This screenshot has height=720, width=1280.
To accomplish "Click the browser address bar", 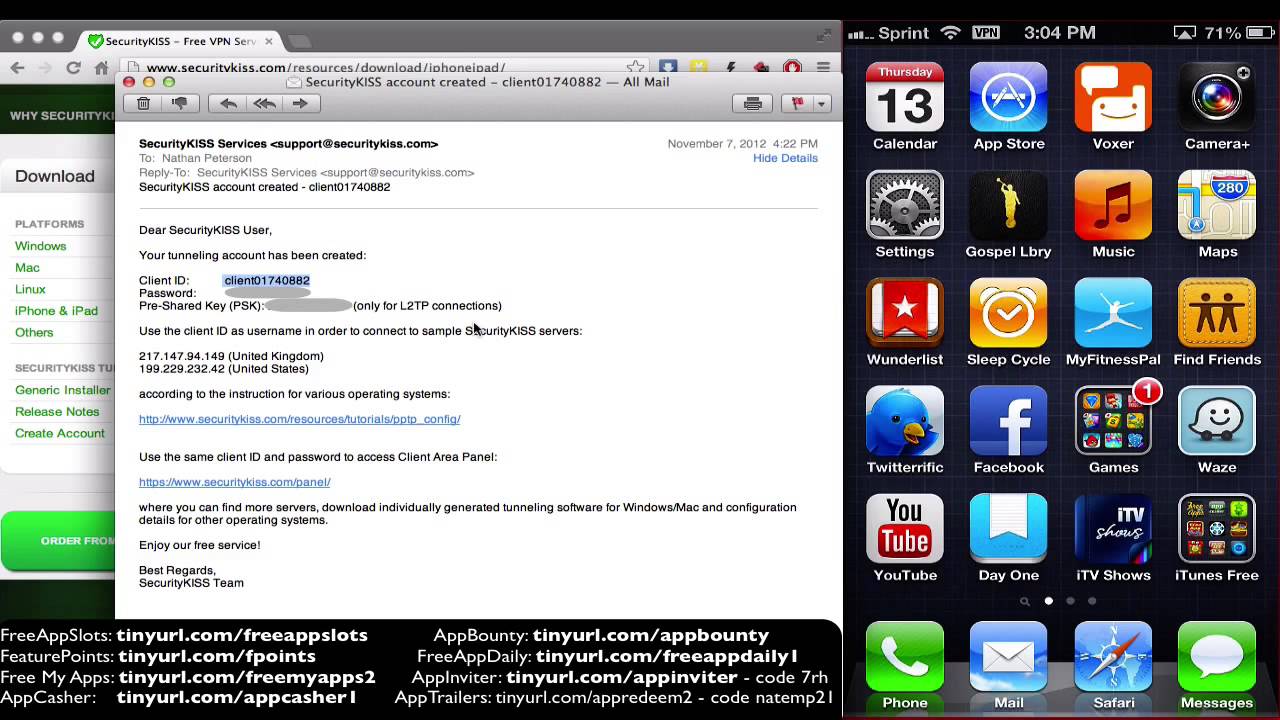I will (x=380, y=68).
